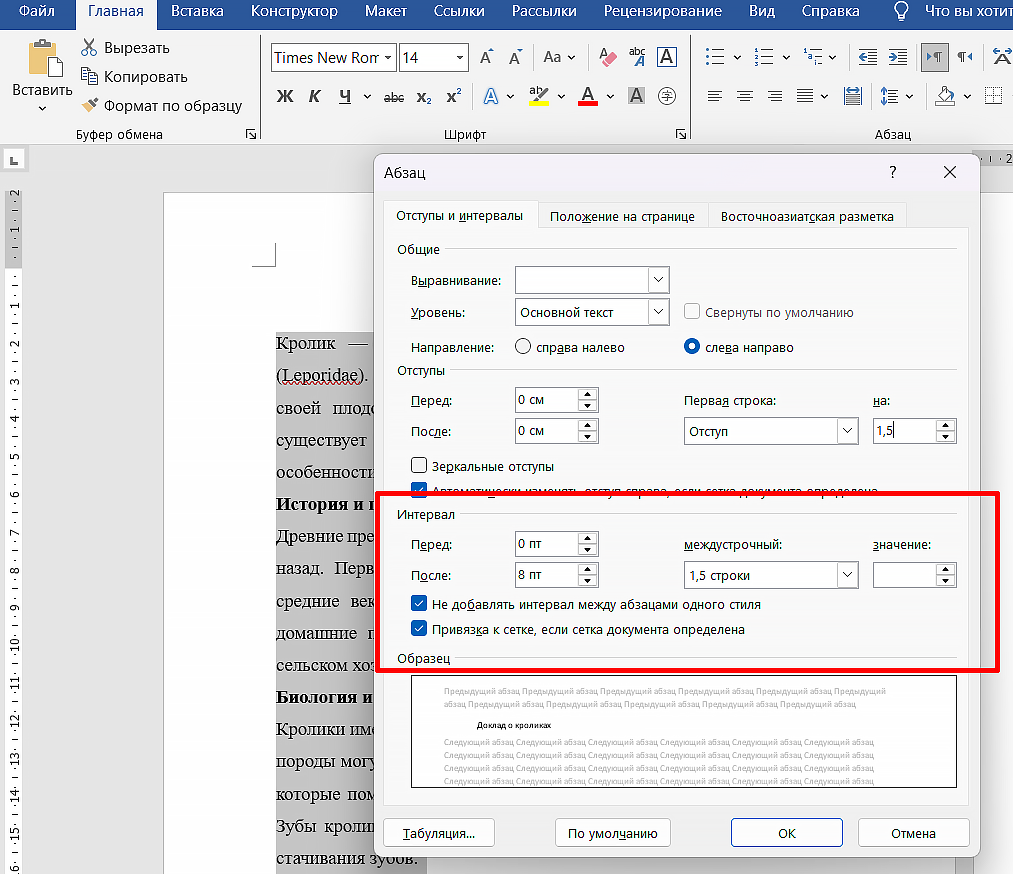Apply strikethrough formatting
Screen dimensions: 1013x874
[393, 98]
